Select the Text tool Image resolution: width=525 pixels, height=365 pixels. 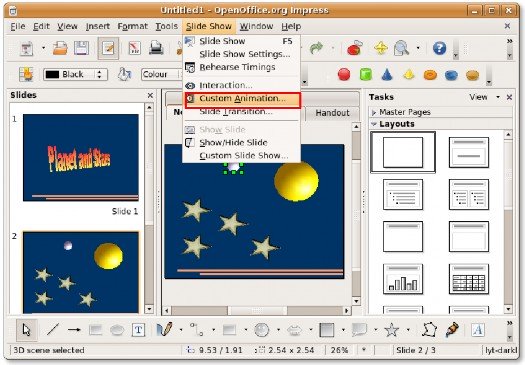[x=138, y=330]
